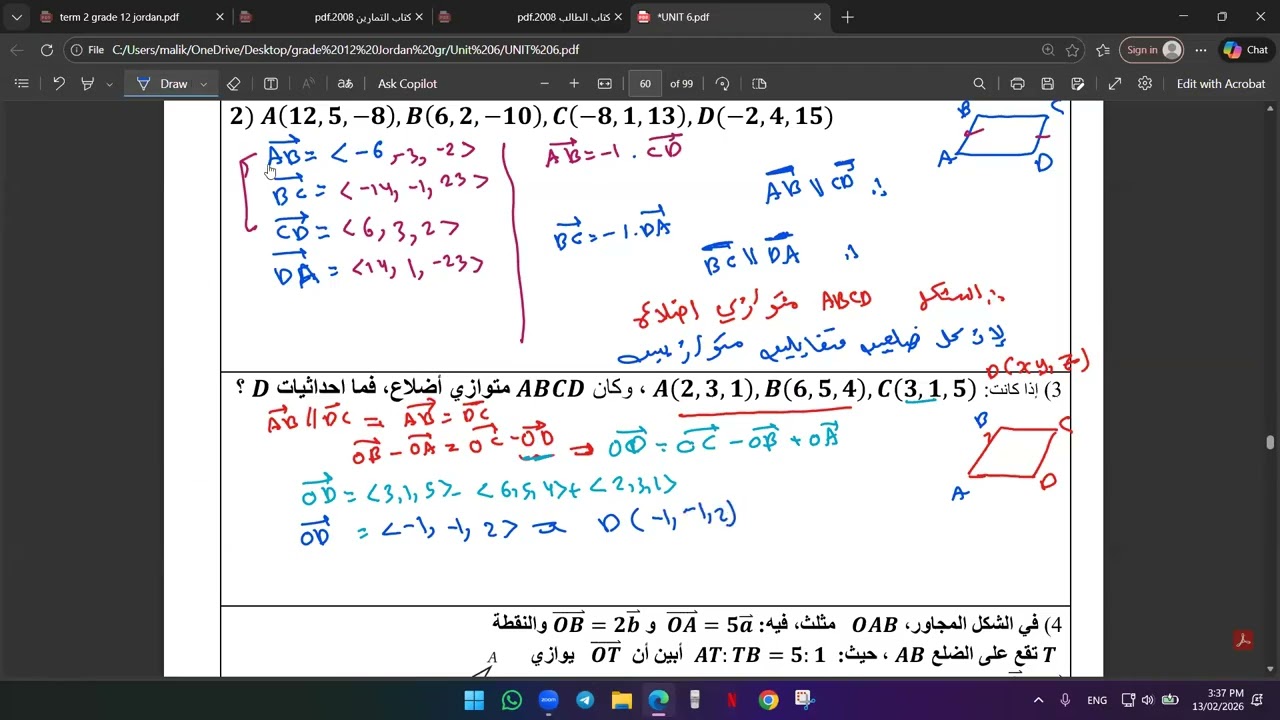1280x720 pixels.
Task: Open Google Chrome from the taskbar
Action: (x=768, y=700)
